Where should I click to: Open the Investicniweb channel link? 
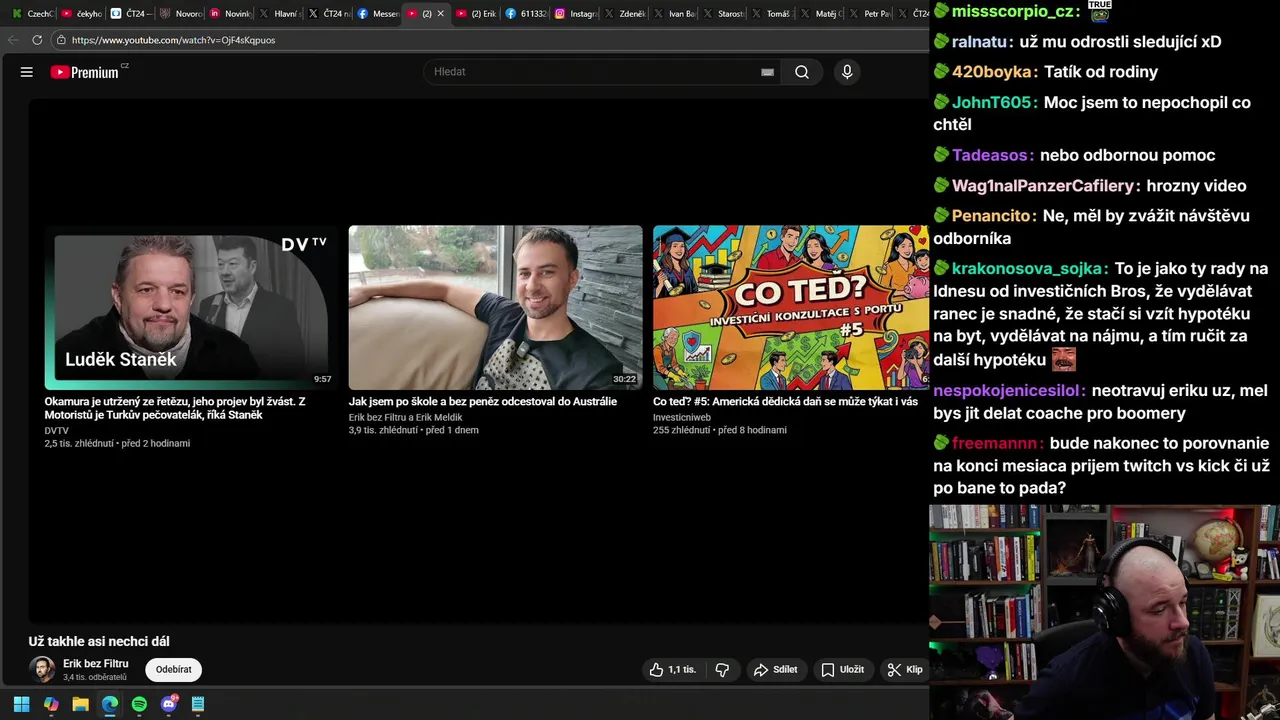[x=682, y=418]
